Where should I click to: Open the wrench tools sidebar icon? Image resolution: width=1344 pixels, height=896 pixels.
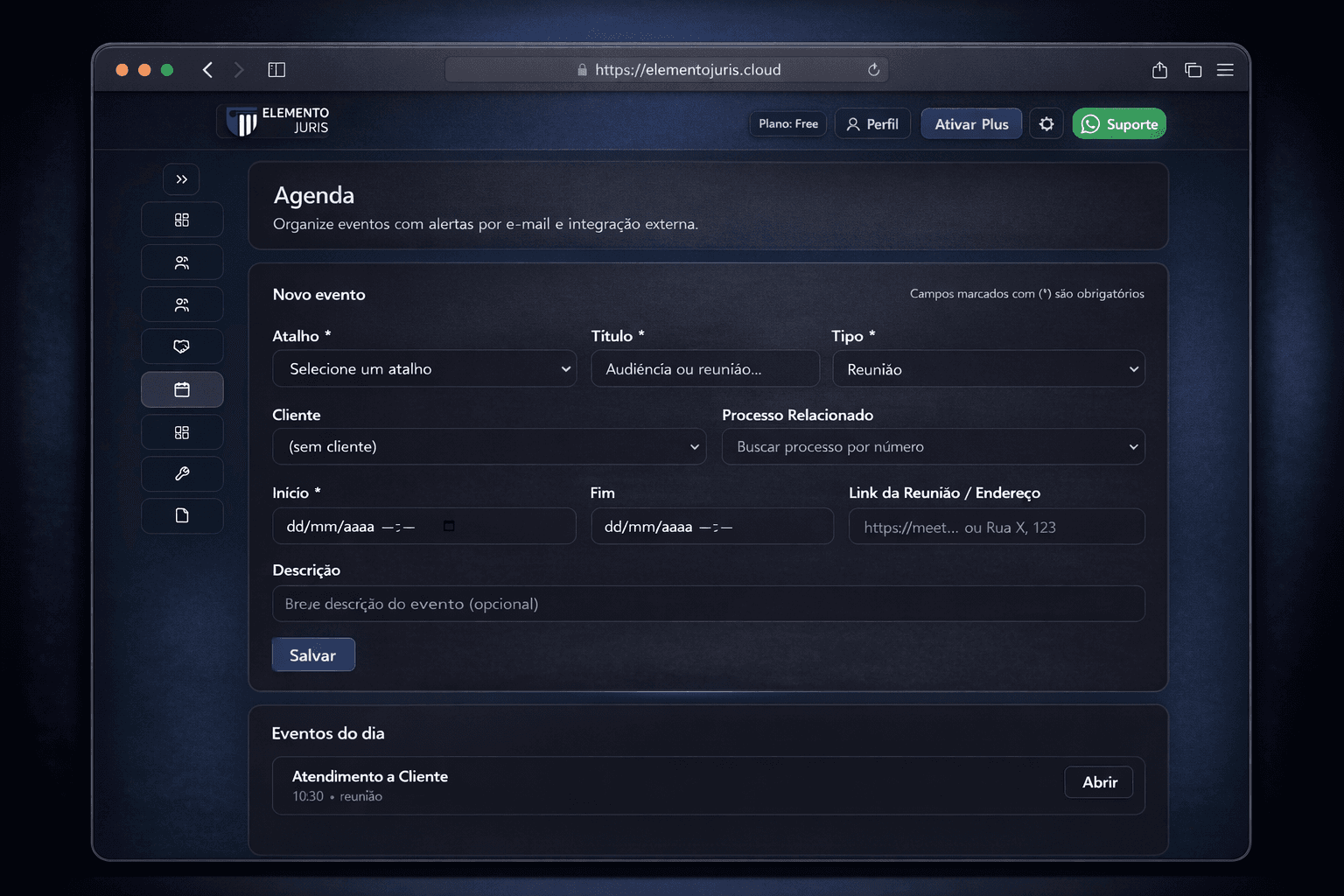[182, 473]
